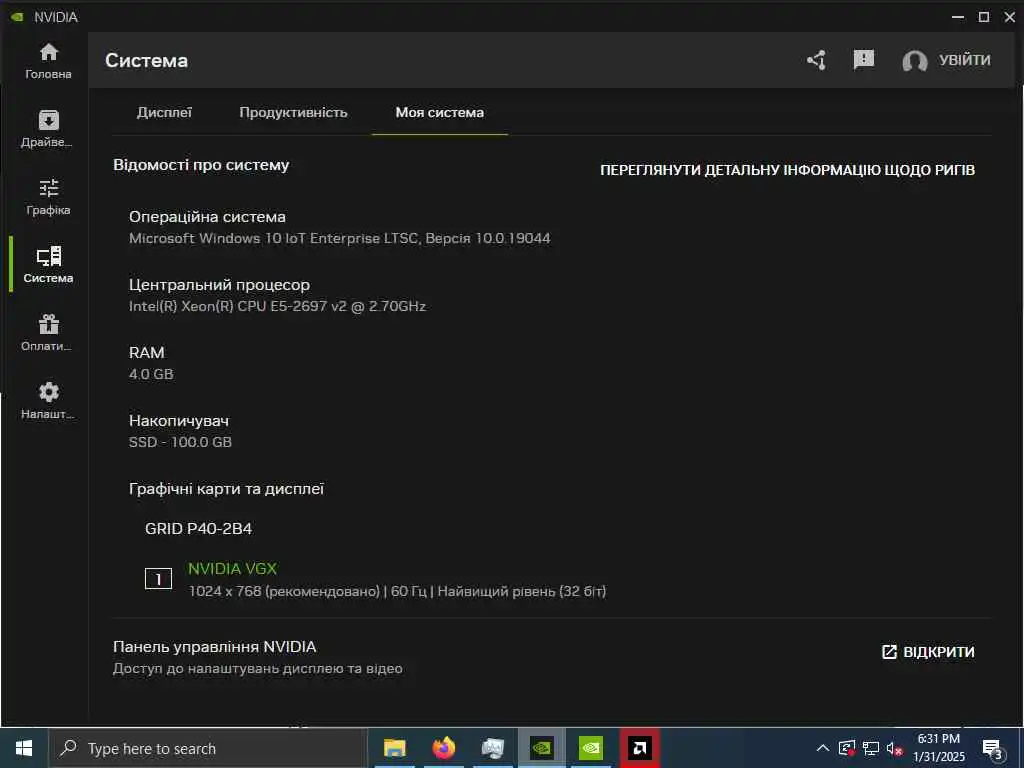1024x768 pixels.
Task: Minimize the NVIDIA app window
Action: (x=958, y=17)
